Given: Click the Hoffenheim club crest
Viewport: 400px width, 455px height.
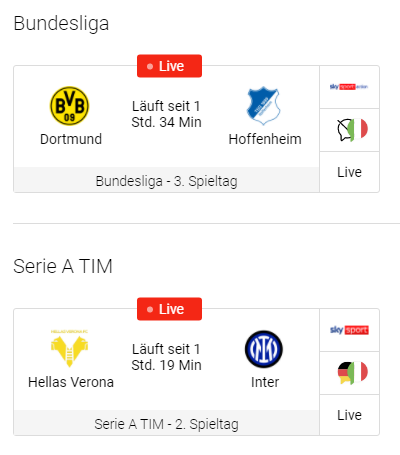Looking at the screenshot, I should tap(263, 105).
